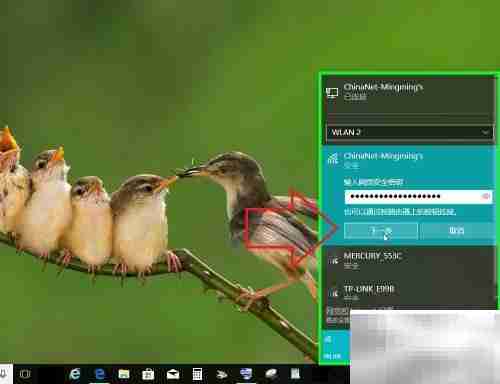Viewport: 500px width, 384px height.
Task: Launch the Calculator taskbar icon
Action: point(197,374)
